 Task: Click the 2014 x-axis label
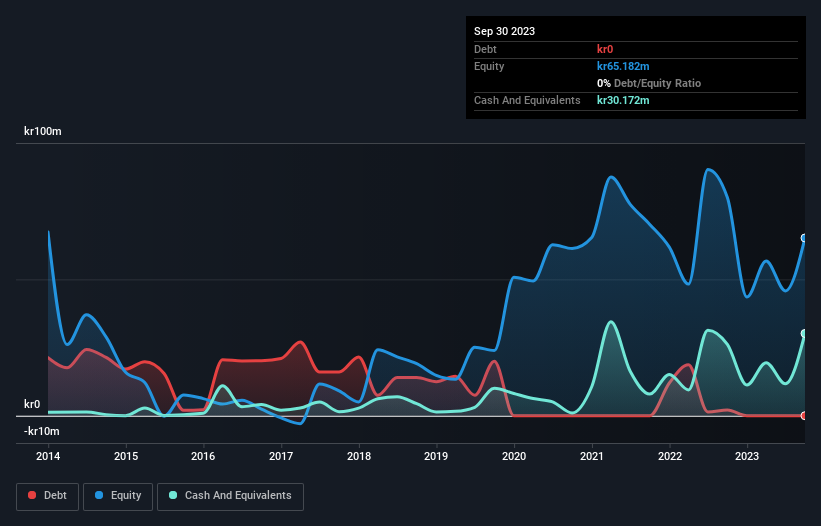point(48,456)
